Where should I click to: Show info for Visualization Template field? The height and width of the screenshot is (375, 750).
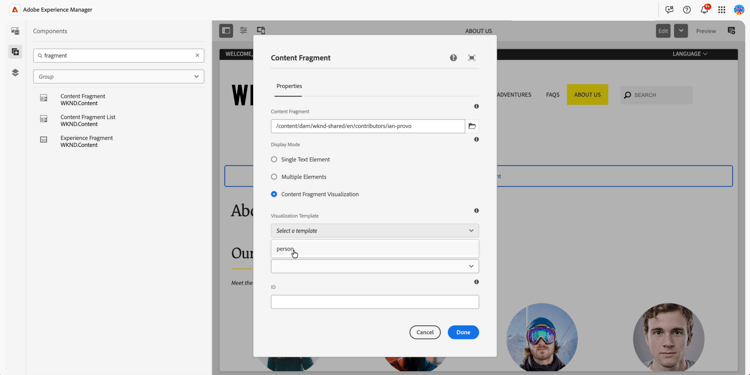click(x=476, y=211)
